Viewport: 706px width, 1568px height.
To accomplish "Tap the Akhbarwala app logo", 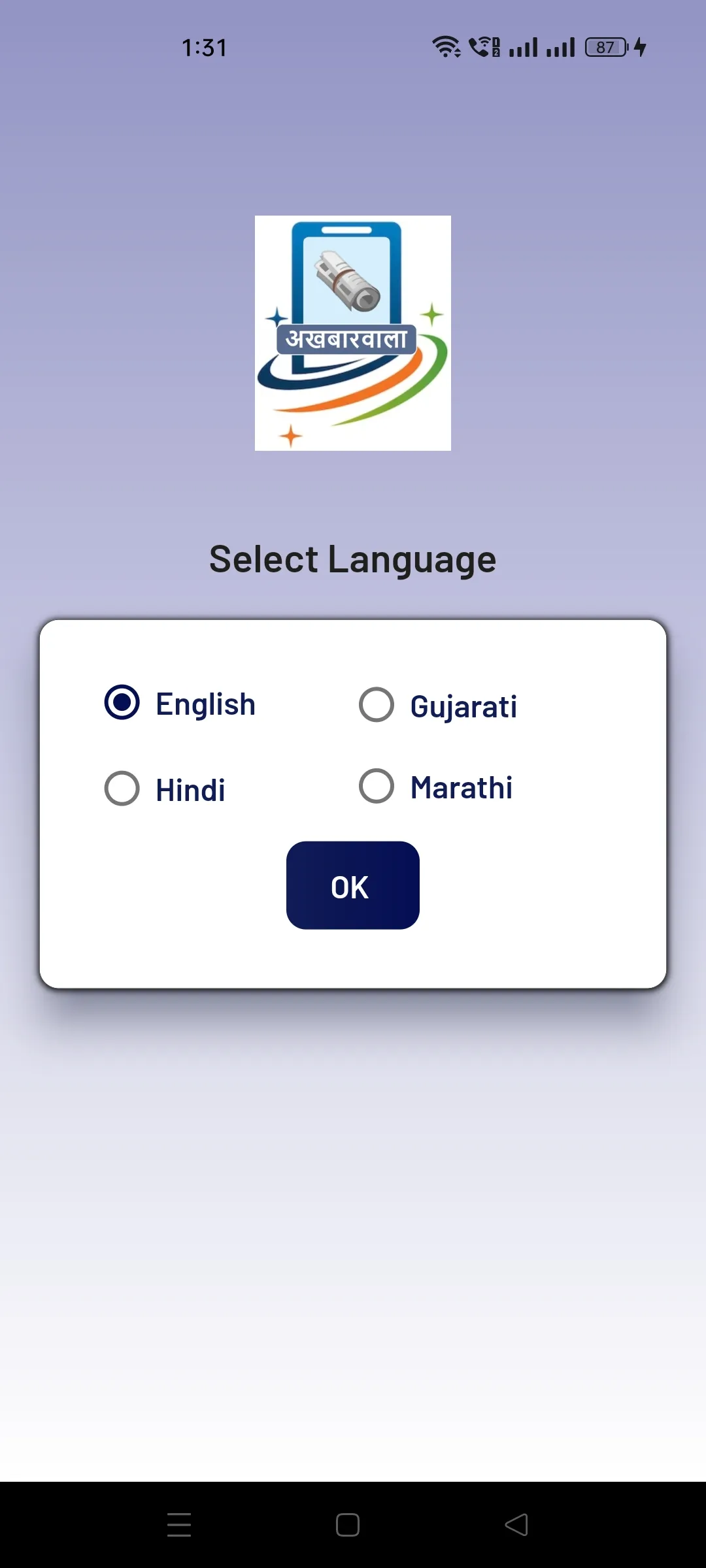I will [x=353, y=333].
